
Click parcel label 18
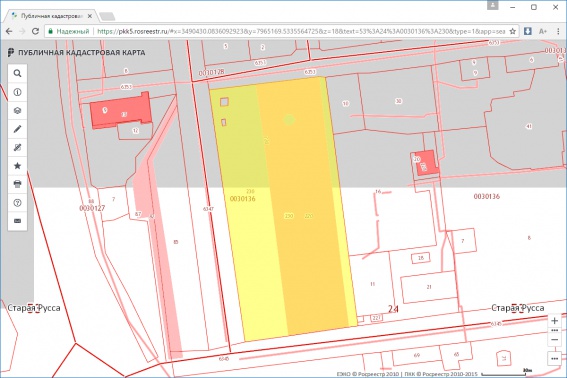pyautogui.click(x=421, y=258)
